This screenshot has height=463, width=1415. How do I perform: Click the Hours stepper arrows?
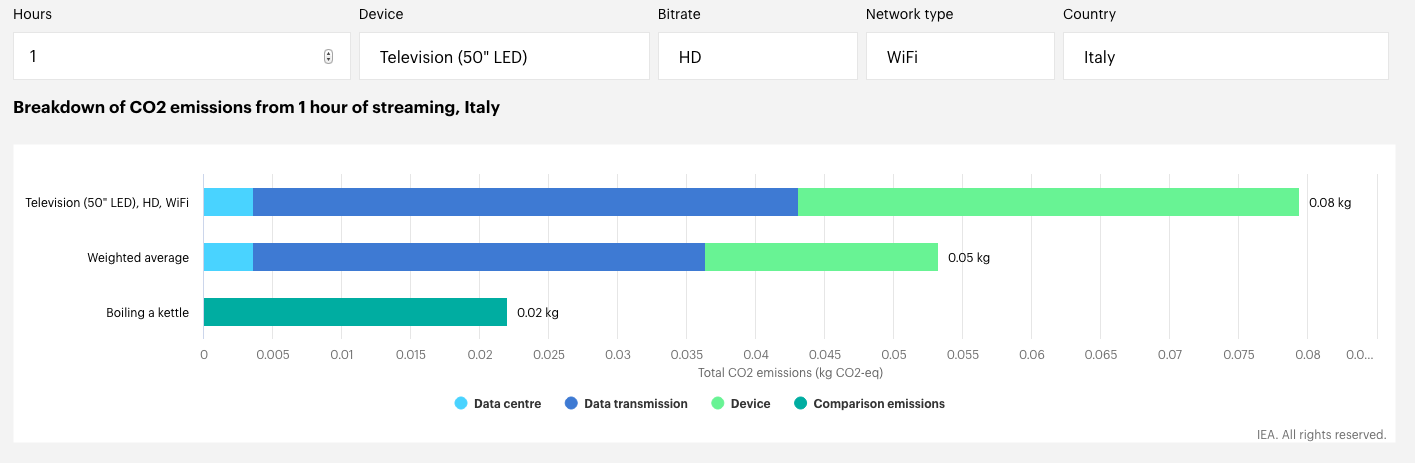(x=328, y=57)
